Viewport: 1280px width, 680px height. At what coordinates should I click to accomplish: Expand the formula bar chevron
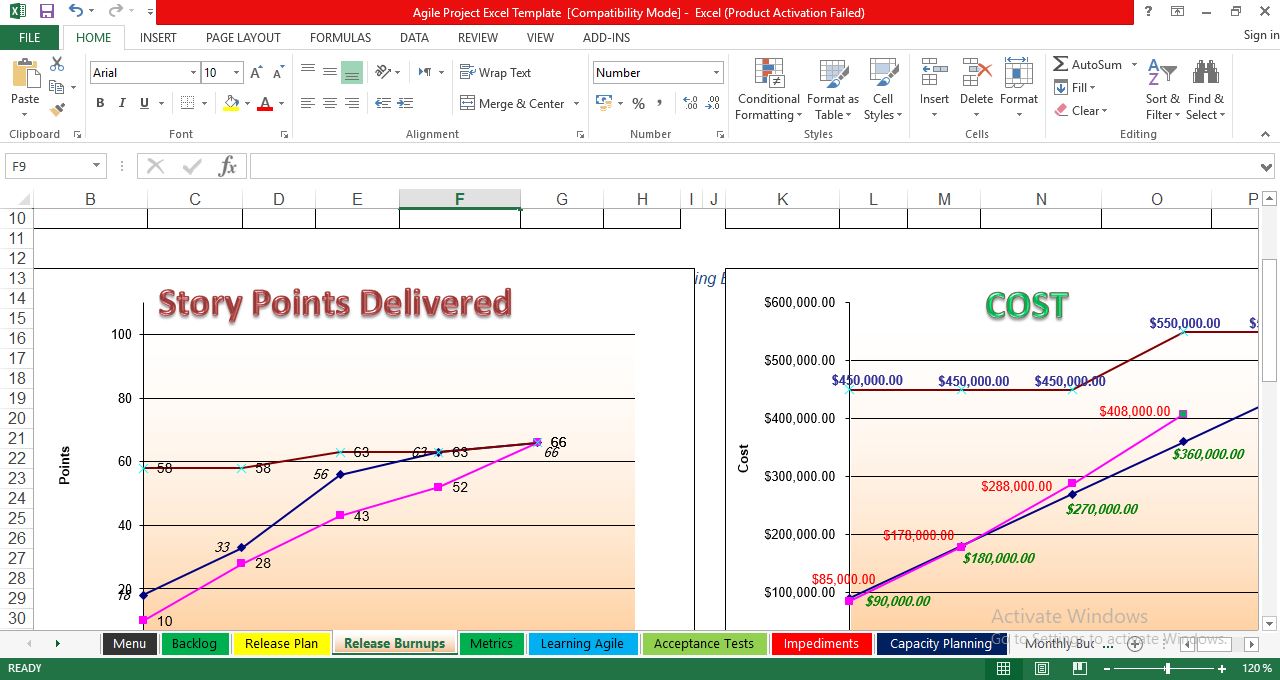(1268, 167)
